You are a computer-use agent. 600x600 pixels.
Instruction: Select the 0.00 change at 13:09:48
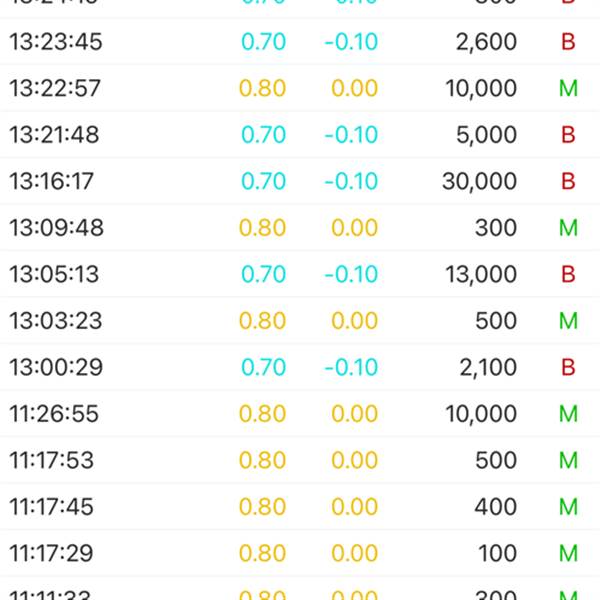355,228
